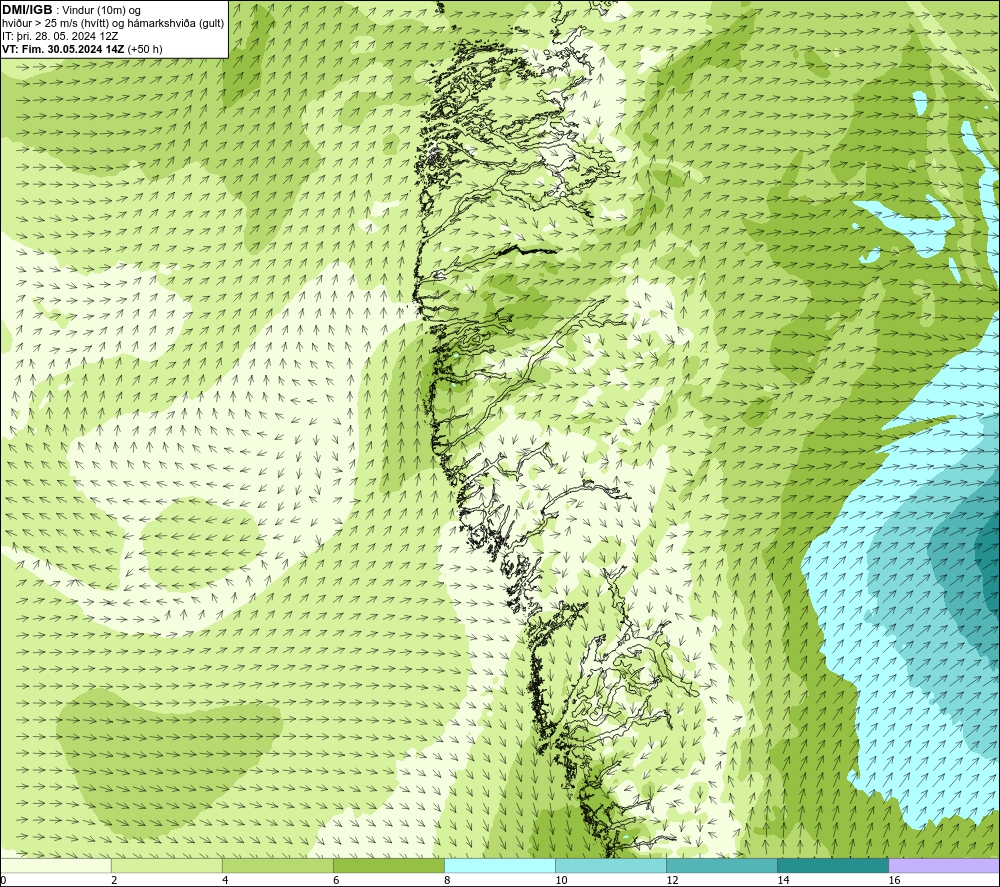The image size is (1000, 887).
Task: Click the 14-16 m/s dark teal swatch
Action: [833, 865]
